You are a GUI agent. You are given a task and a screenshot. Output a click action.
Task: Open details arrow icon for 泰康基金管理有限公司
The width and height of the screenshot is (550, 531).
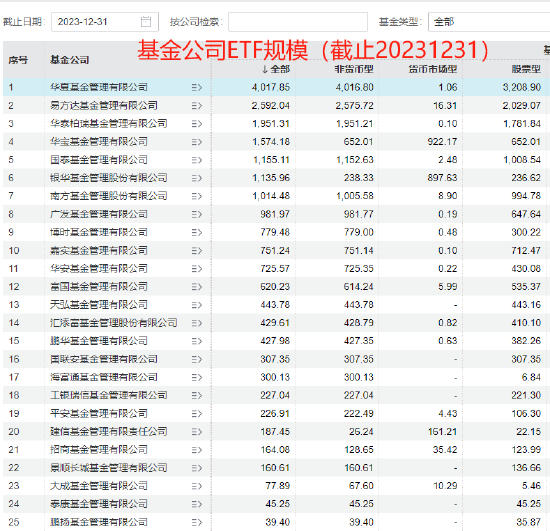197,504
